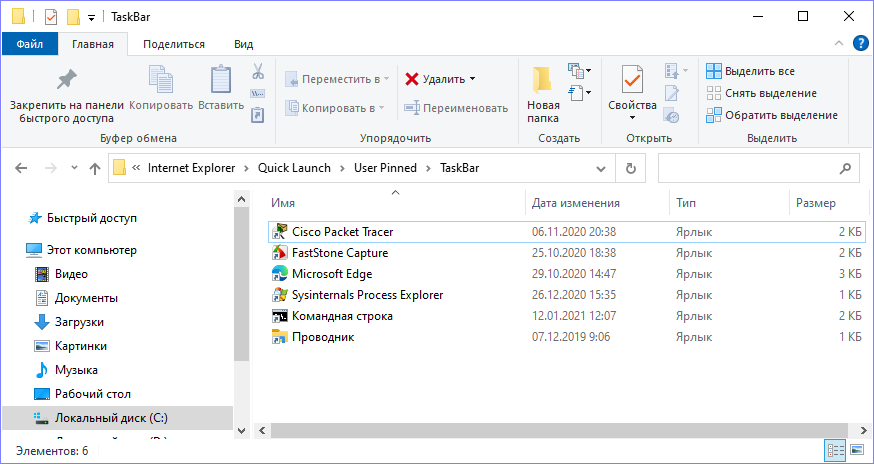Click the History icon in Открыть group
The width and height of the screenshot is (874, 464).
pyautogui.click(x=671, y=115)
